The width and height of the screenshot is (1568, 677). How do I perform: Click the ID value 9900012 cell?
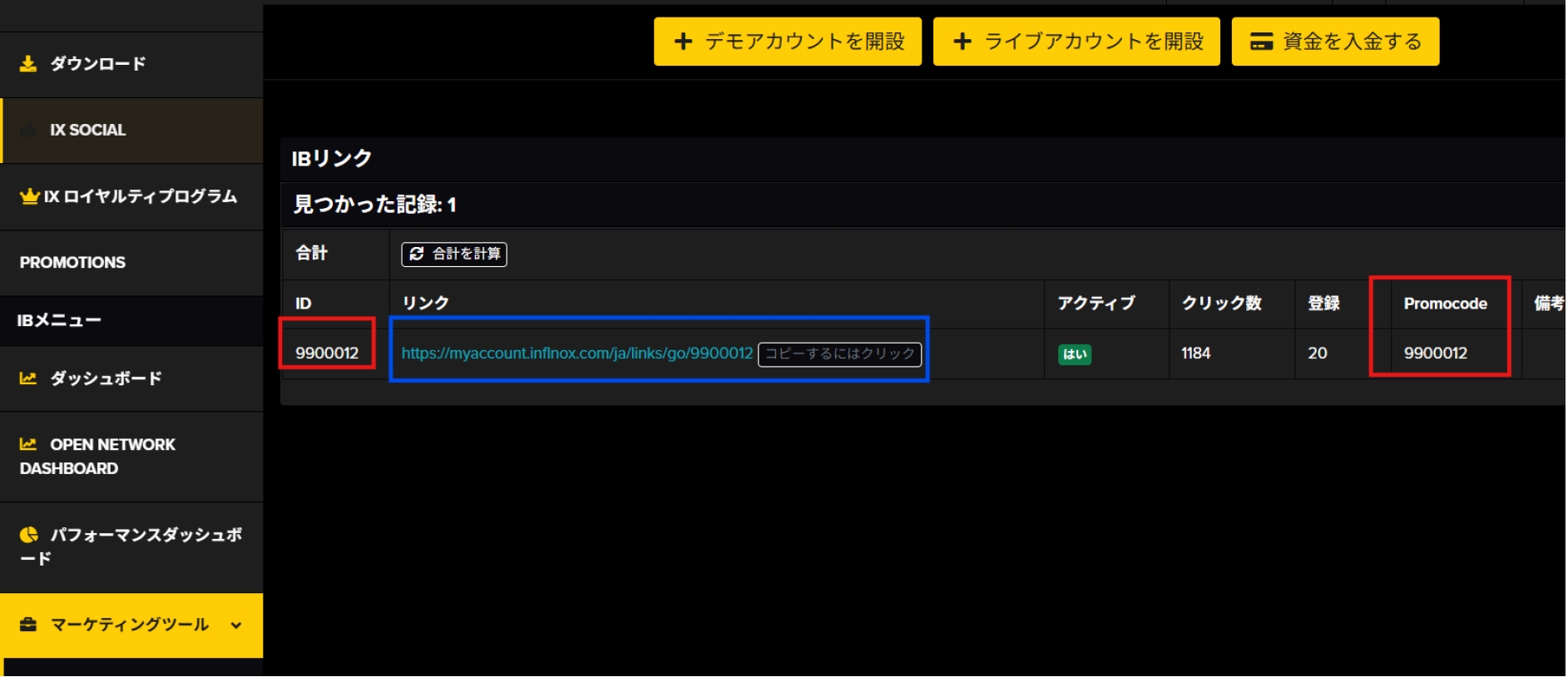[327, 353]
